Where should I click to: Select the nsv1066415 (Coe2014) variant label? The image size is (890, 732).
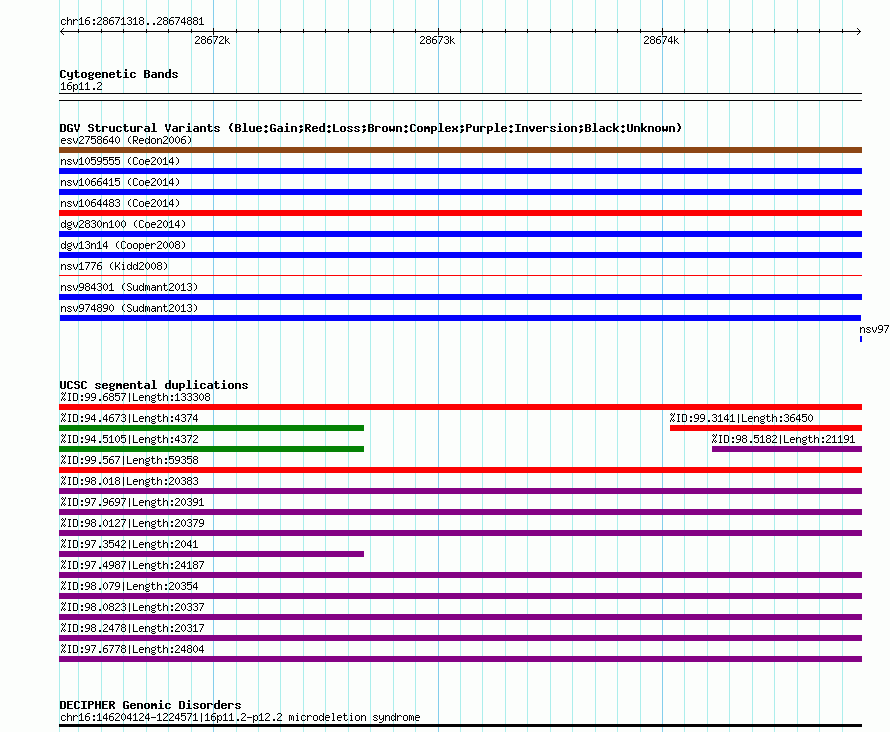pyautogui.click(x=120, y=182)
